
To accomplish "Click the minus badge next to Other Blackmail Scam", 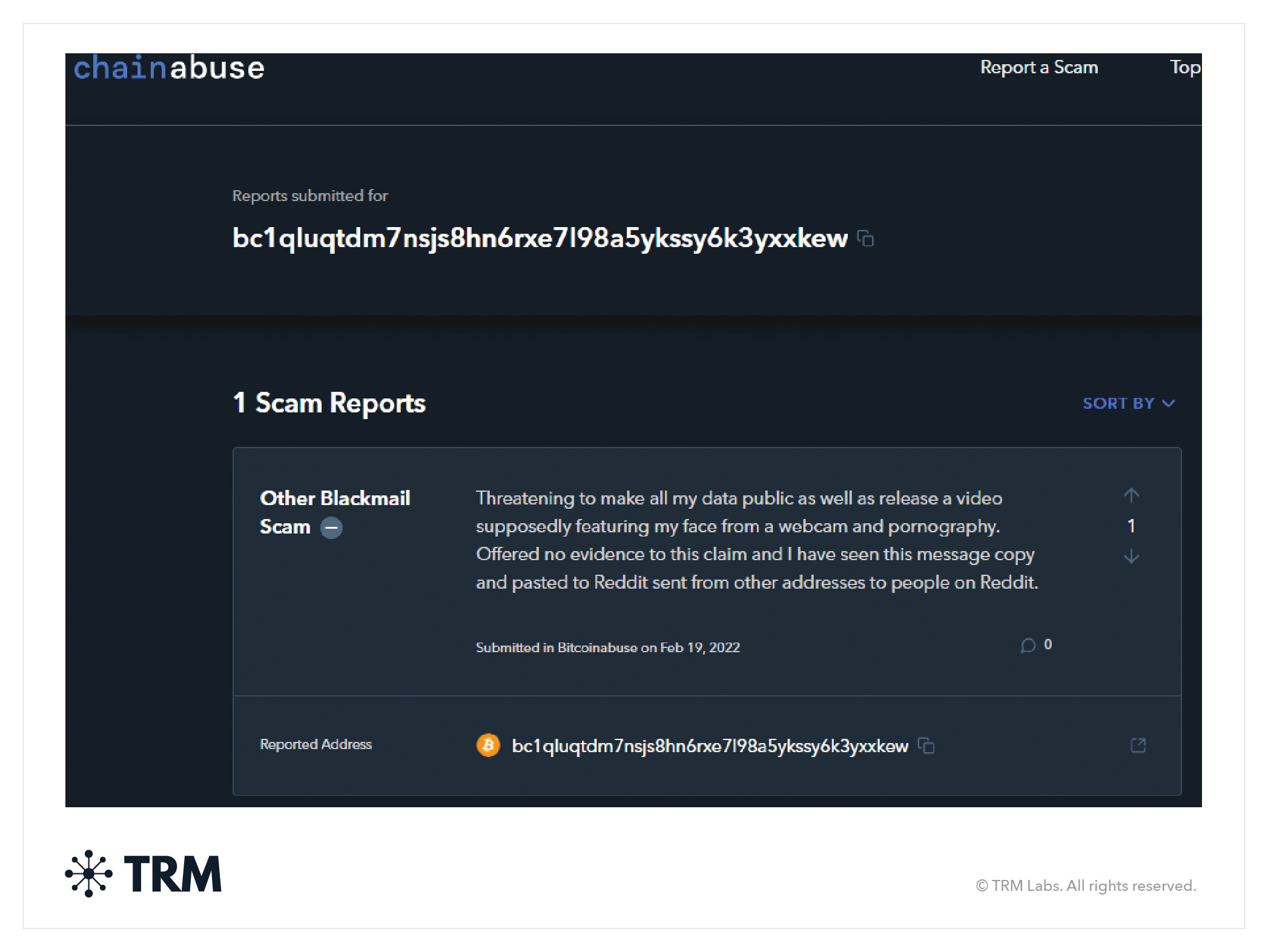I will point(332,527).
